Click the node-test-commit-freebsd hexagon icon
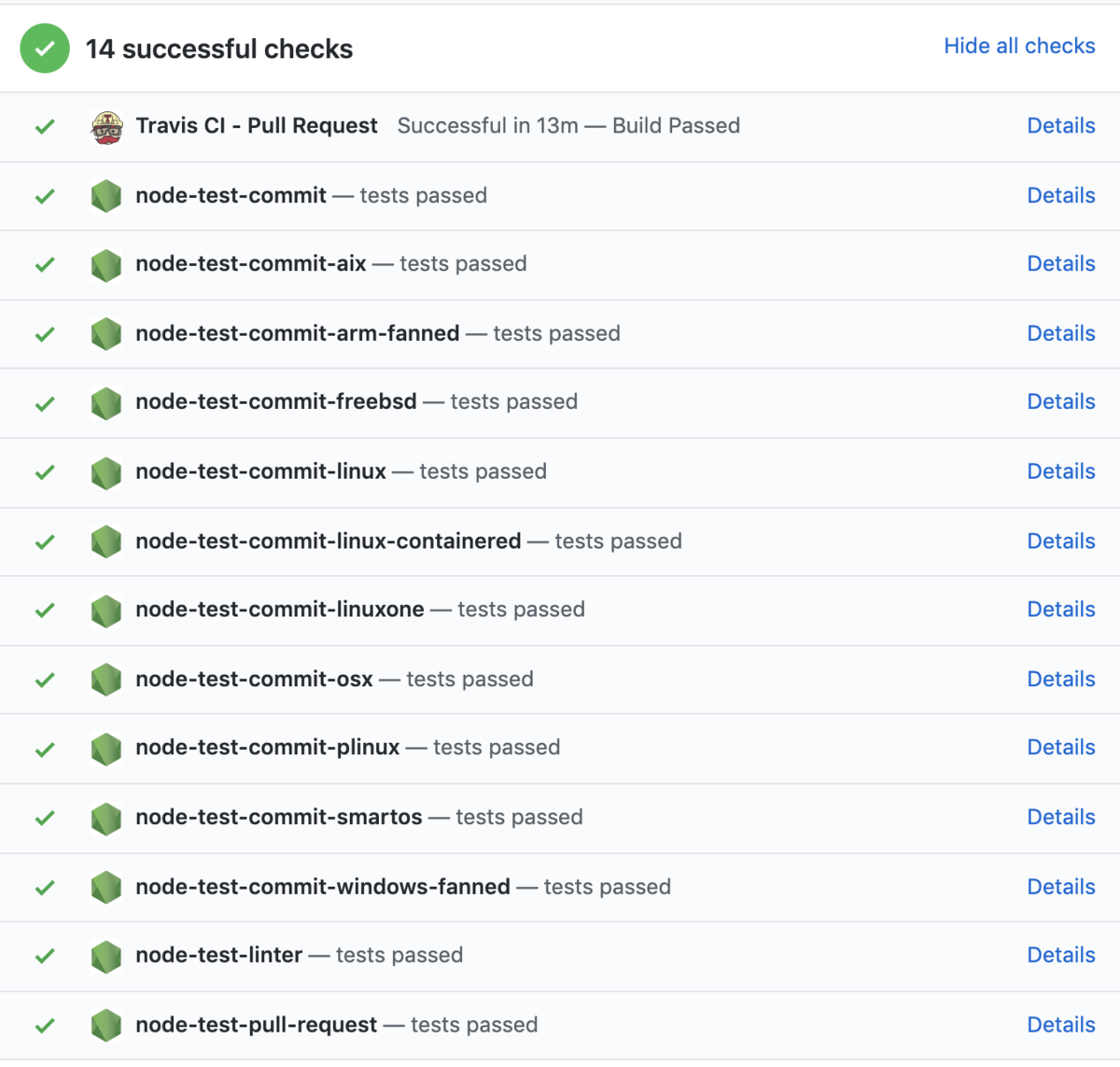The width and height of the screenshot is (1120, 1067). coord(106,403)
